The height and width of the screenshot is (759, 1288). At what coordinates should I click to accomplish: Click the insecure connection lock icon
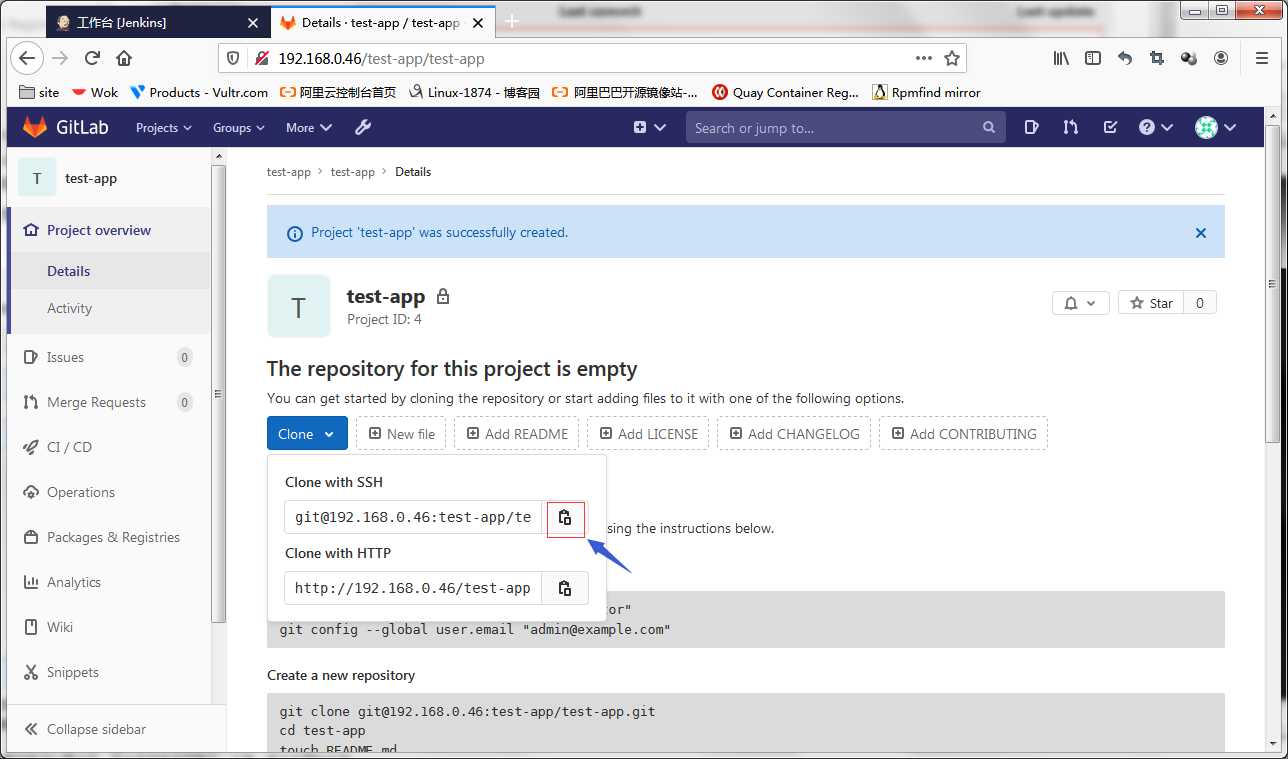point(261,58)
